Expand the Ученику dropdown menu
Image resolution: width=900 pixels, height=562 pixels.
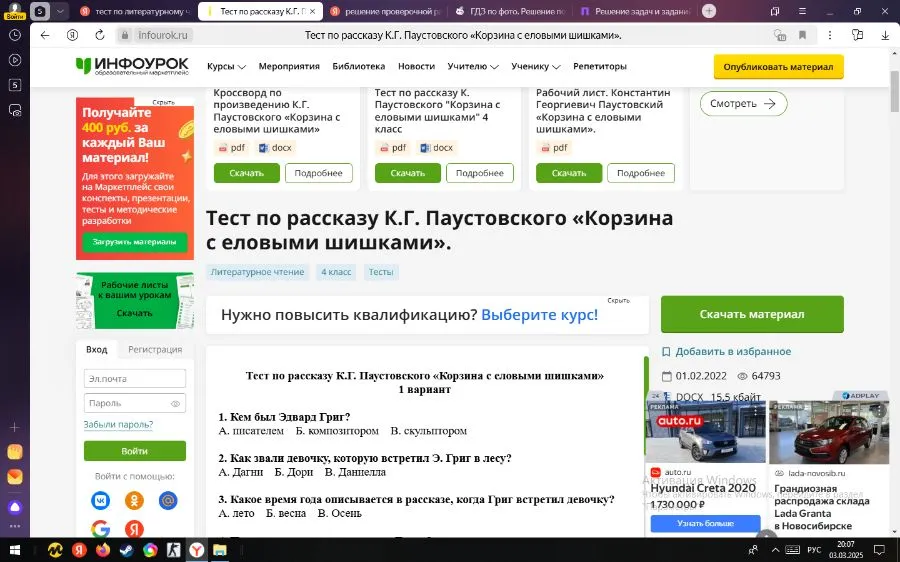(536, 67)
